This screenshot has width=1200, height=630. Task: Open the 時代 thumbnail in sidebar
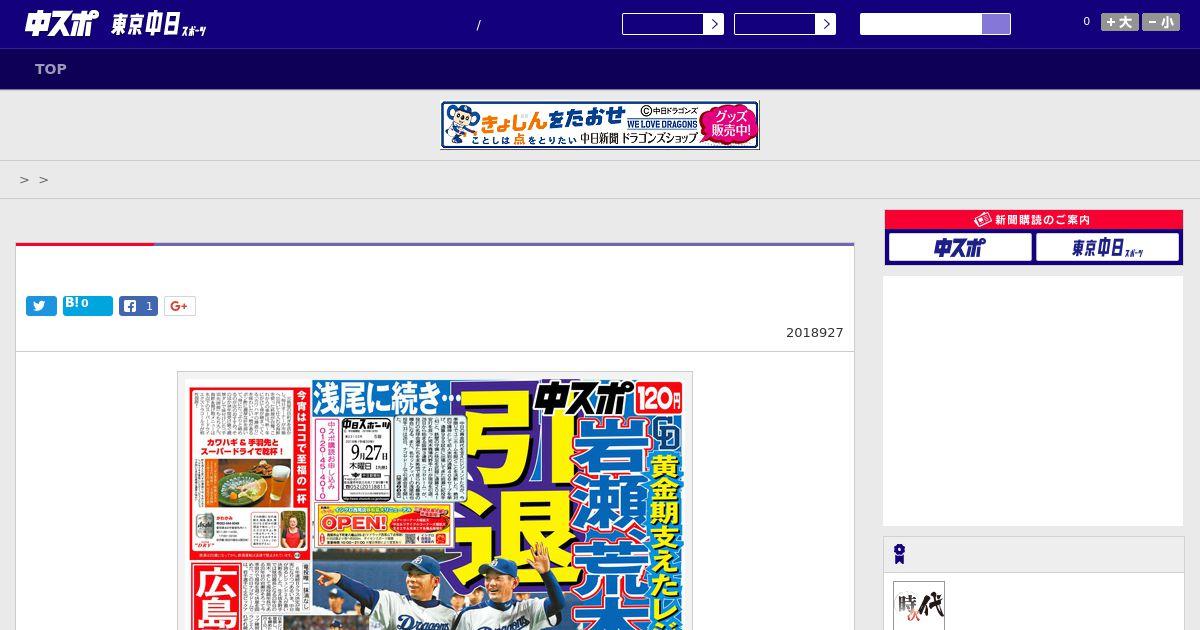(x=919, y=606)
